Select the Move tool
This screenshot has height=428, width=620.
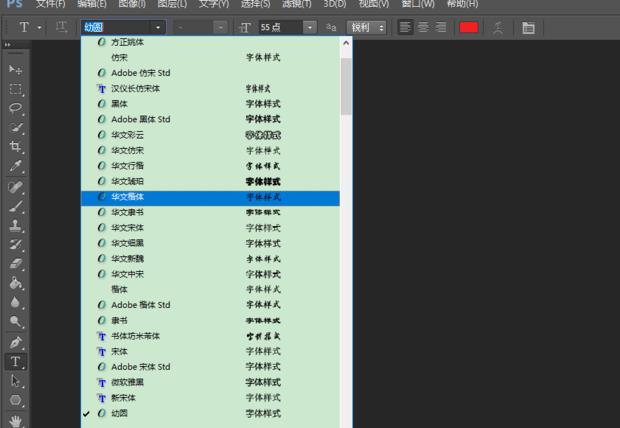(15, 70)
